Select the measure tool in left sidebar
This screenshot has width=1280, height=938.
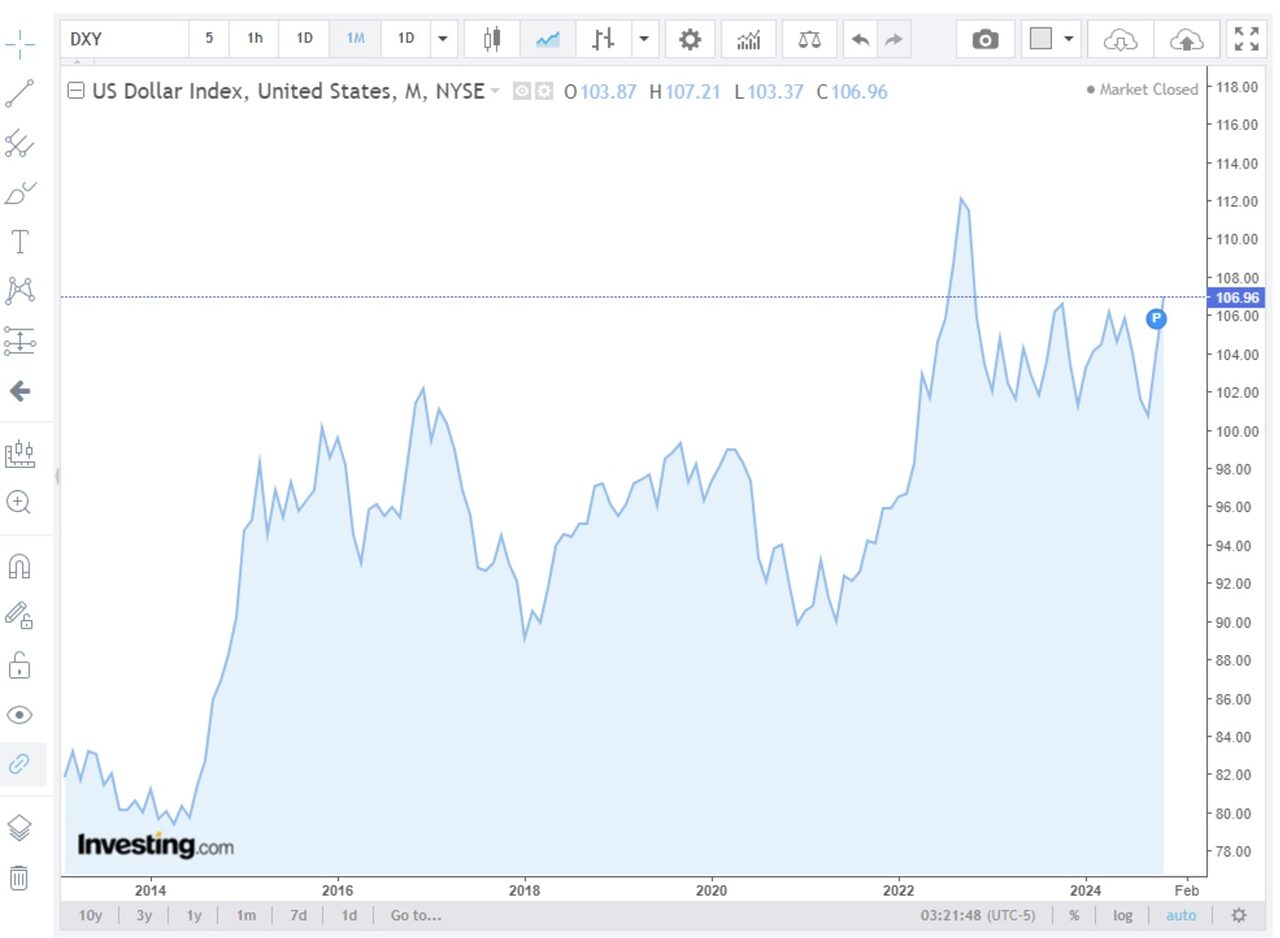click(x=20, y=453)
